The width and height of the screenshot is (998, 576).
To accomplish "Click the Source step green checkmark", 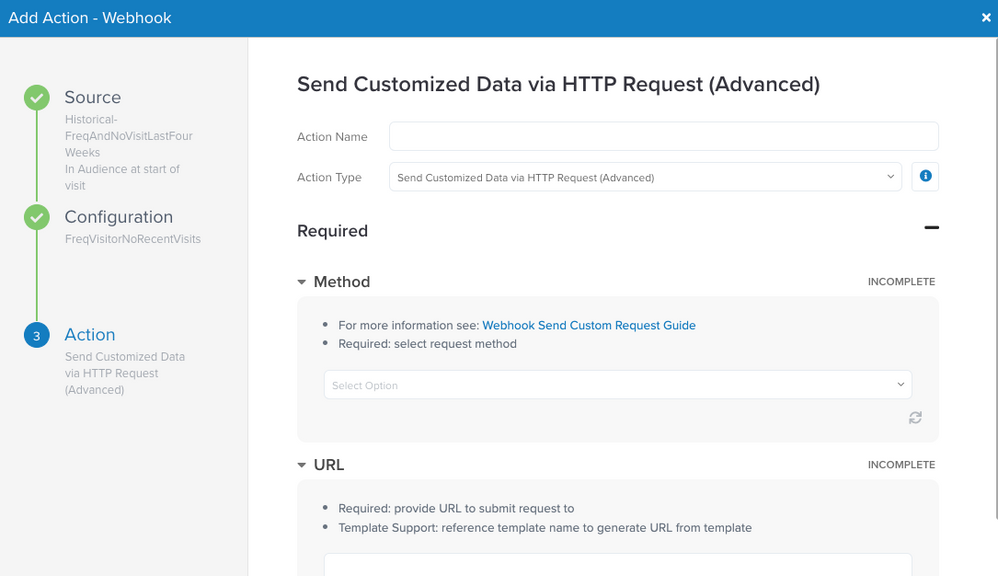I will click(x=37, y=98).
